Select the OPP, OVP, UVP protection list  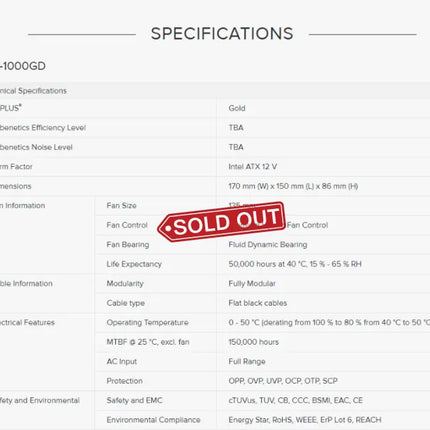click(283, 381)
